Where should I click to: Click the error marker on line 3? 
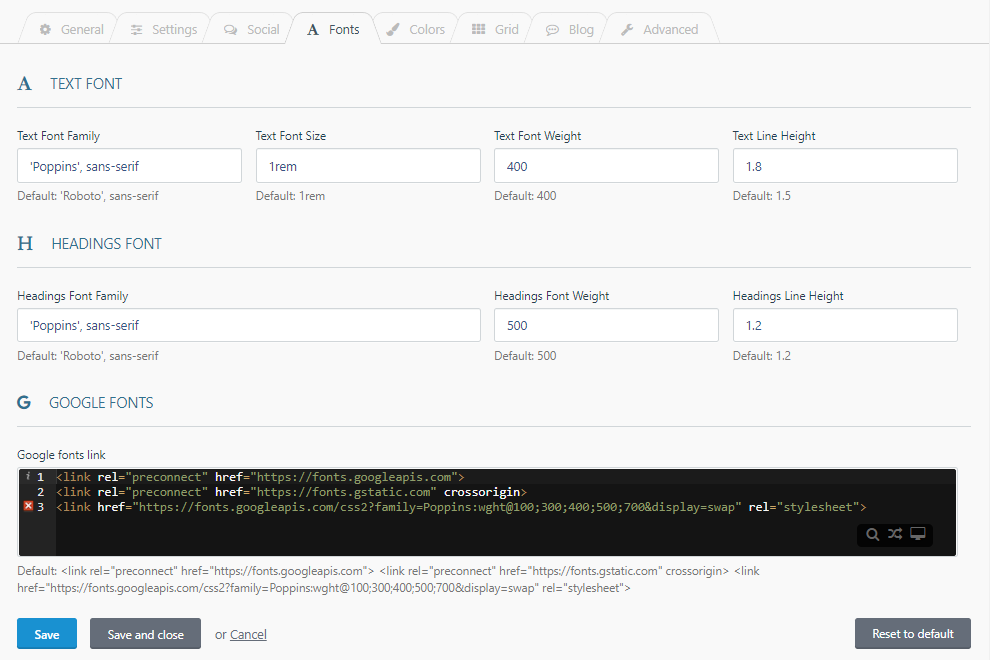(x=28, y=506)
